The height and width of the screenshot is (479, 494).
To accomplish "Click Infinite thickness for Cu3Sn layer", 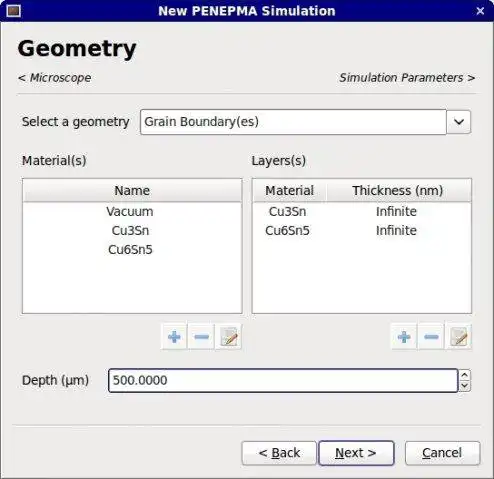I will 396,212.
